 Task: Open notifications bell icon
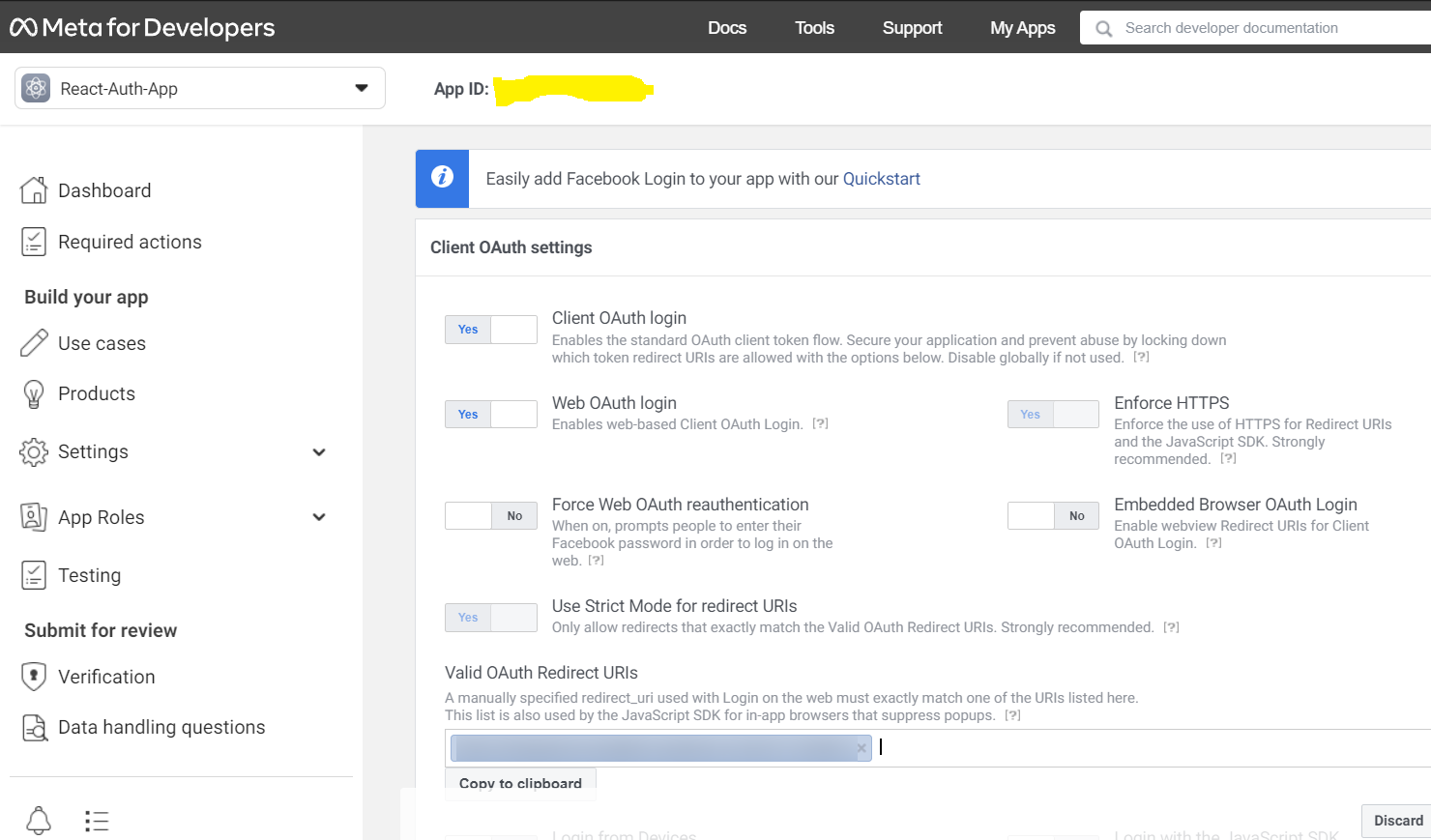tap(39, 821)
